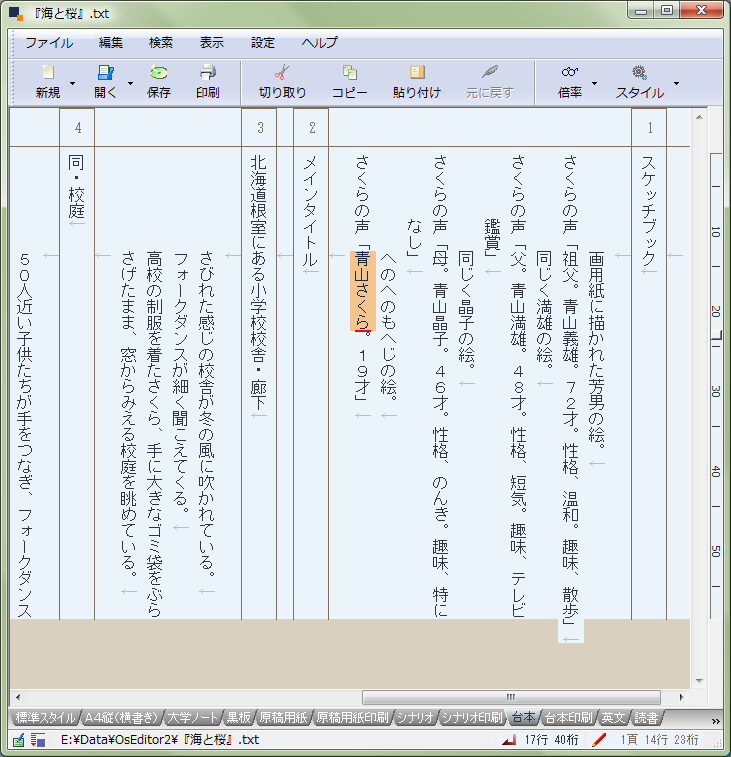731x757 pixels.
Task: Paste using the 貼り付け icon
Action: click(417, 72)
